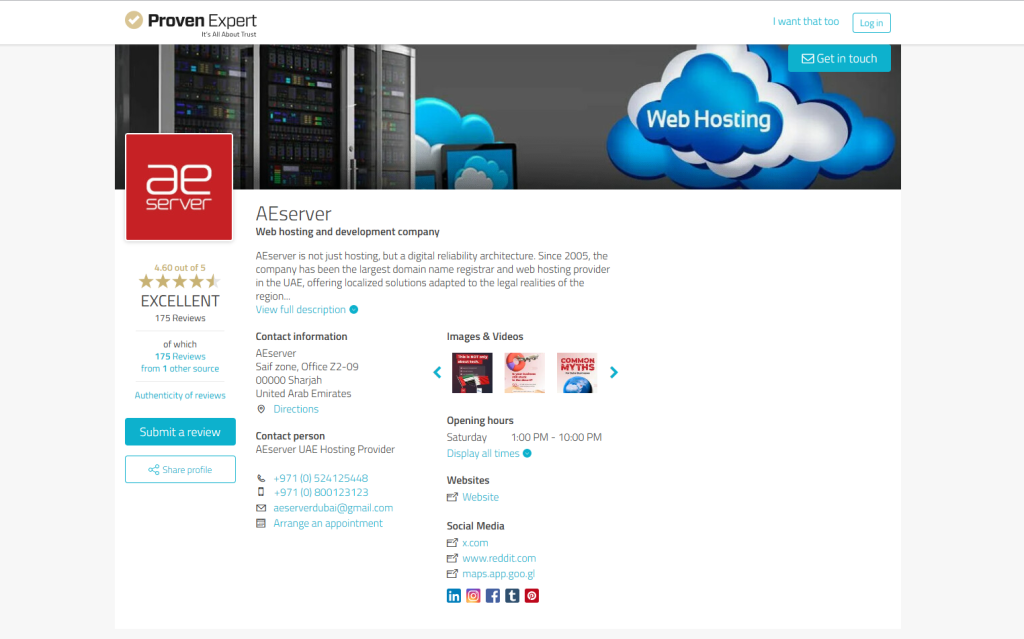Expand opening hours chevron icon

(527, 453)
